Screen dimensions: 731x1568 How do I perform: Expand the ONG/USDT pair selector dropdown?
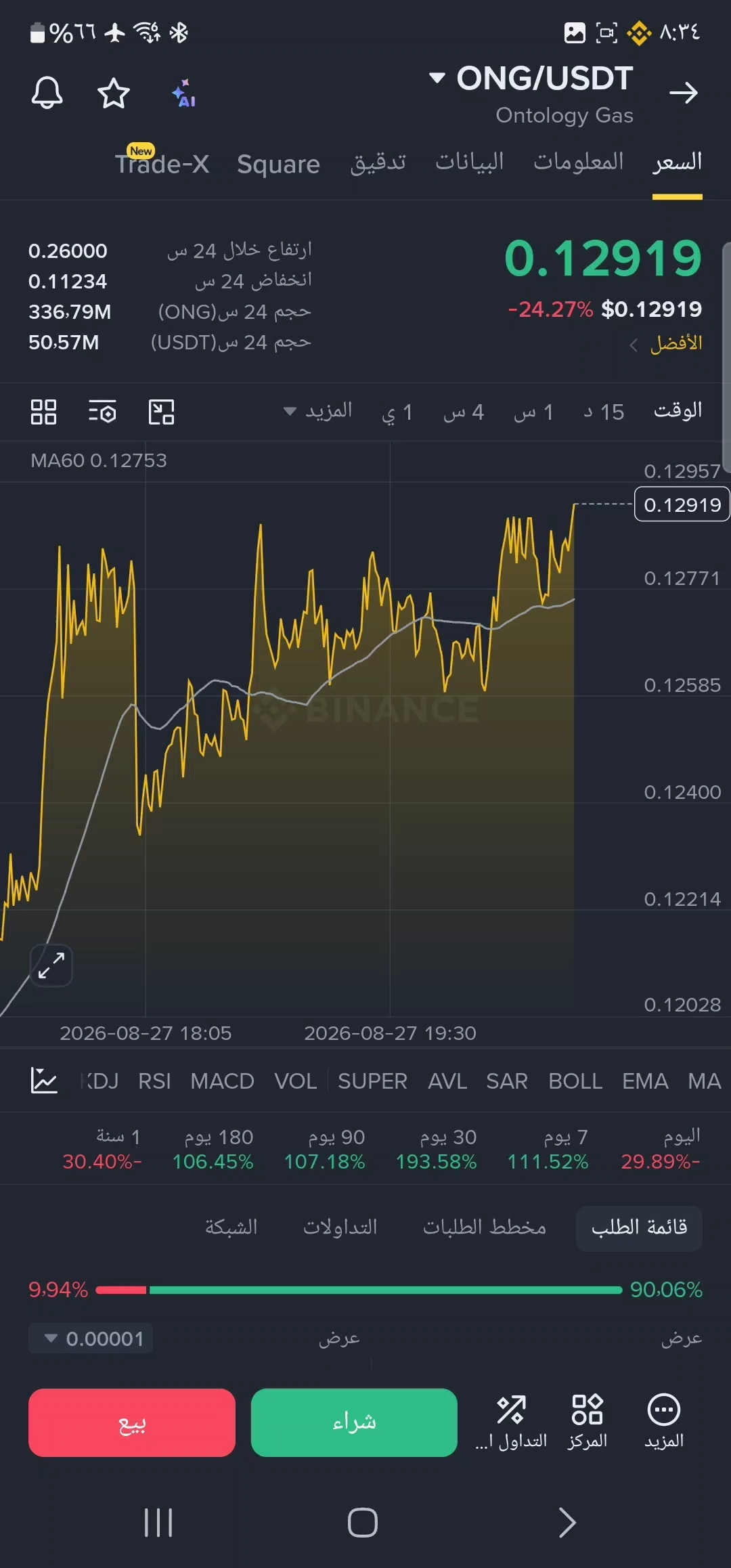[531, 79]
